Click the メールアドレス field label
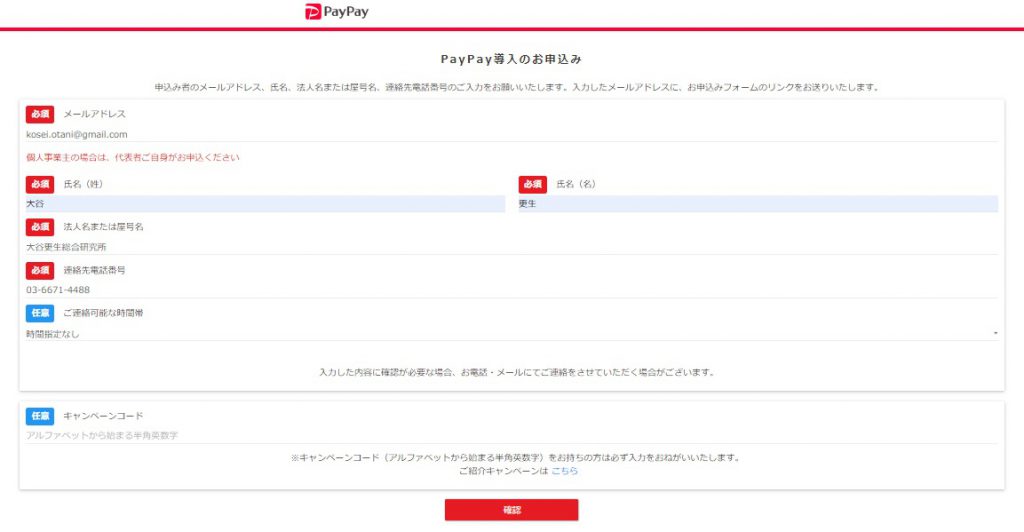This screenshot has height=532, width=1024. [x=95, y=114]
